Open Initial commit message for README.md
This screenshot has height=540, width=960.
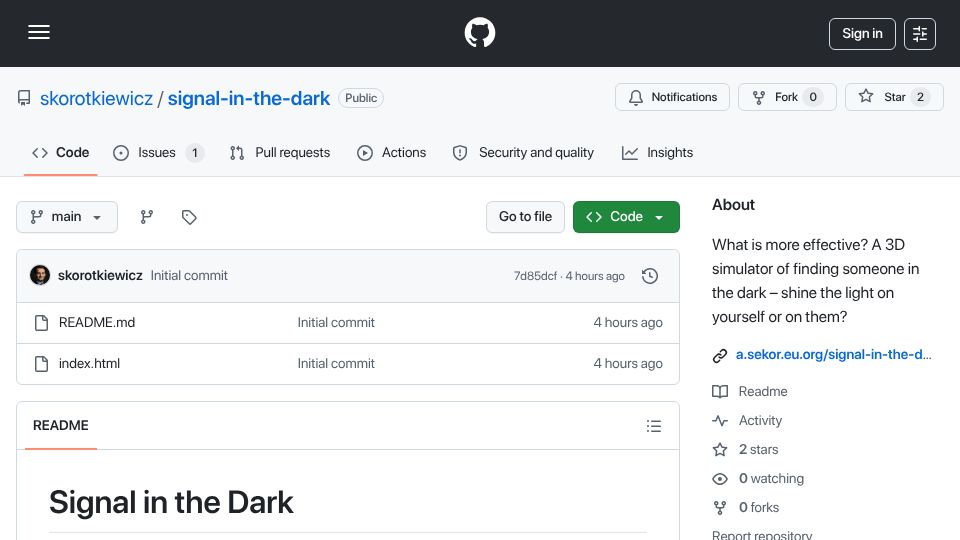pos(336,323)
